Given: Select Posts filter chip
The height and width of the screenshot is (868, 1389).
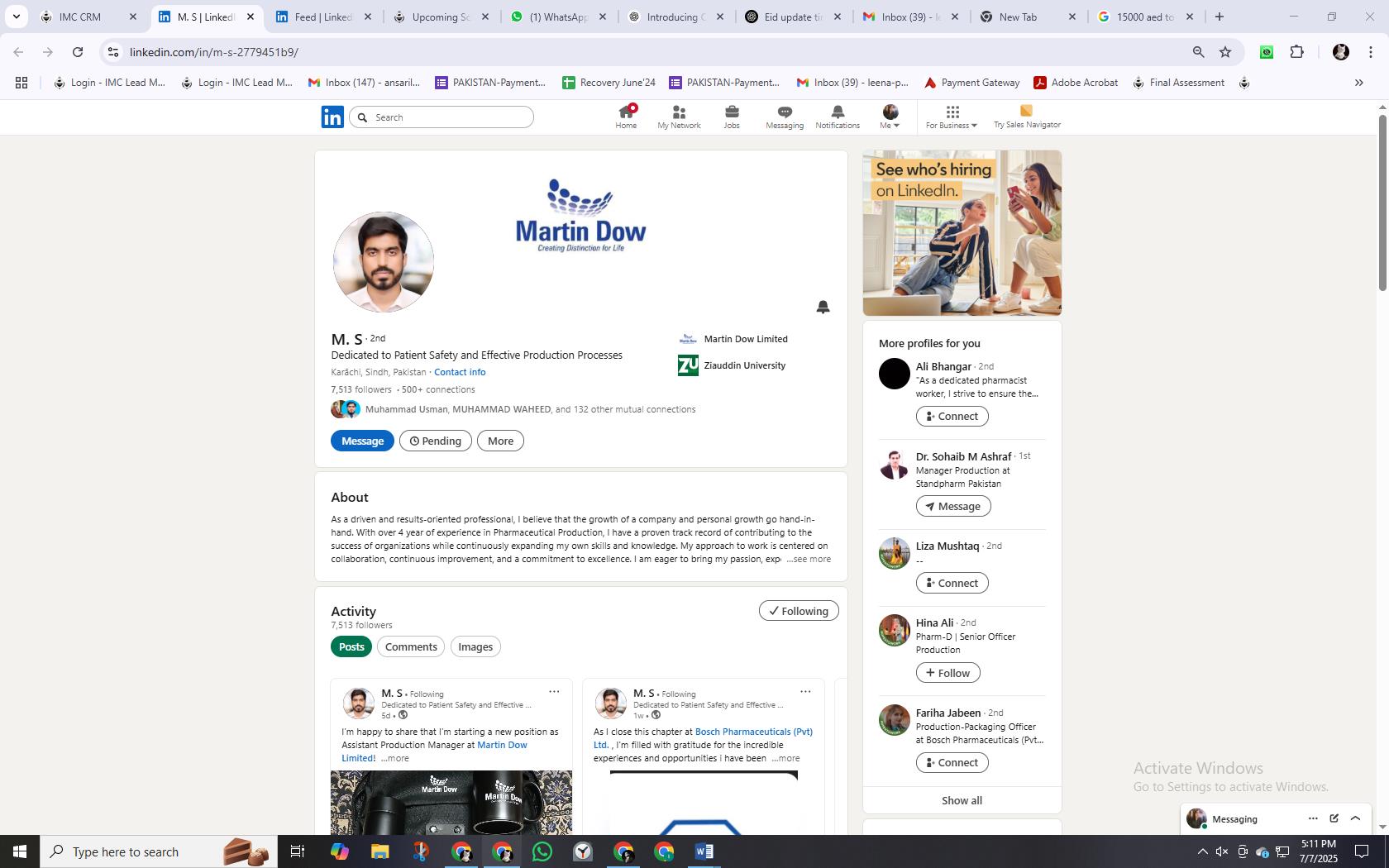Looking at the screenshot, I should coord(351,646).
